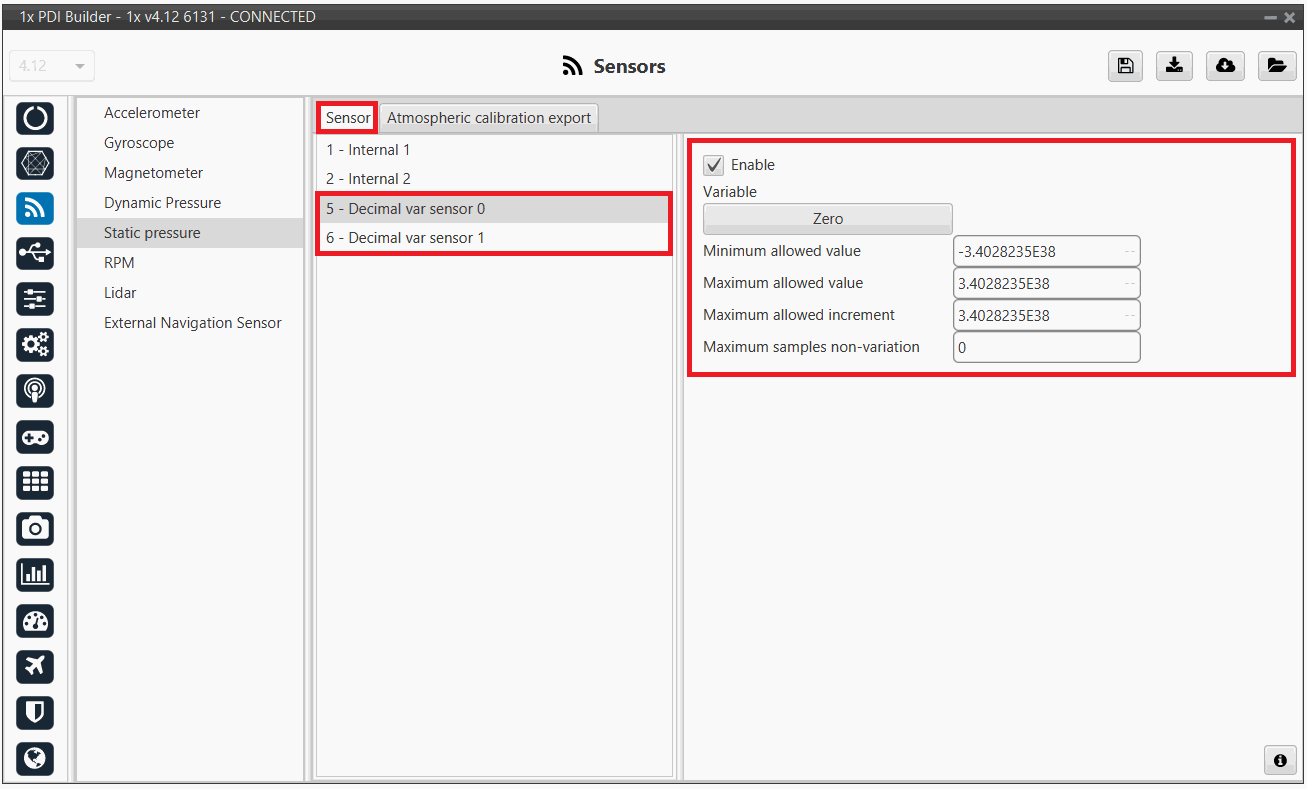Select External Navigation Sensor entry
Screen dimensions: 1307x789
pos(192,323)
